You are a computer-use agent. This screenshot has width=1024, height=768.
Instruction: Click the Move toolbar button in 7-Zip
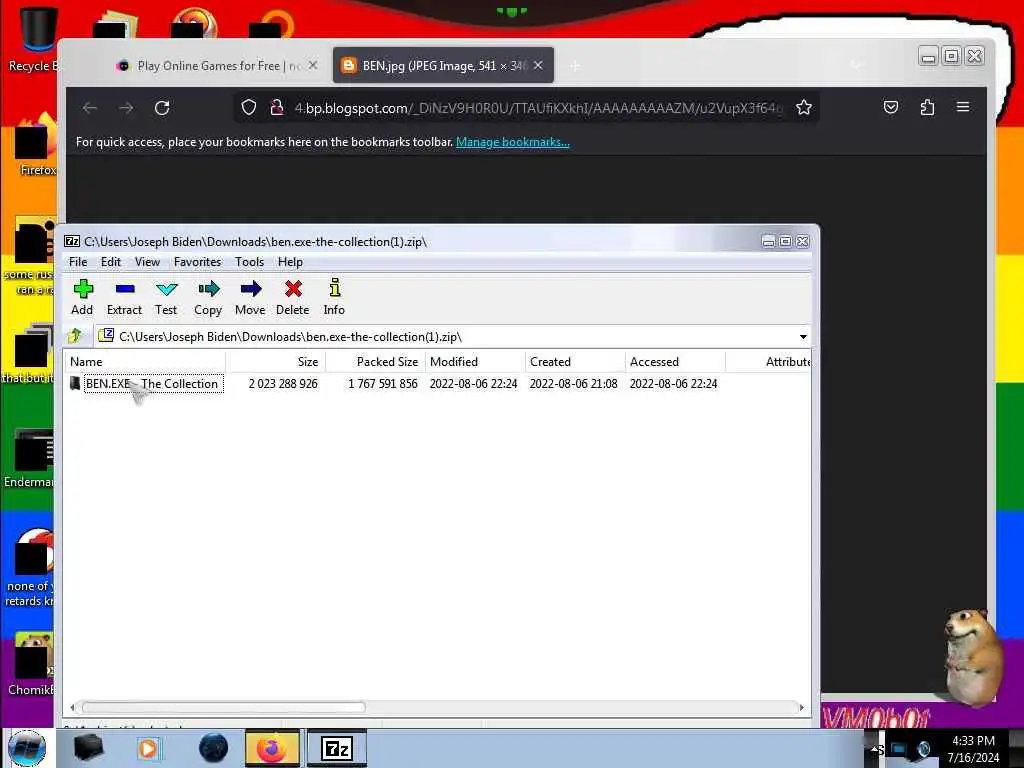coord(250,297)
